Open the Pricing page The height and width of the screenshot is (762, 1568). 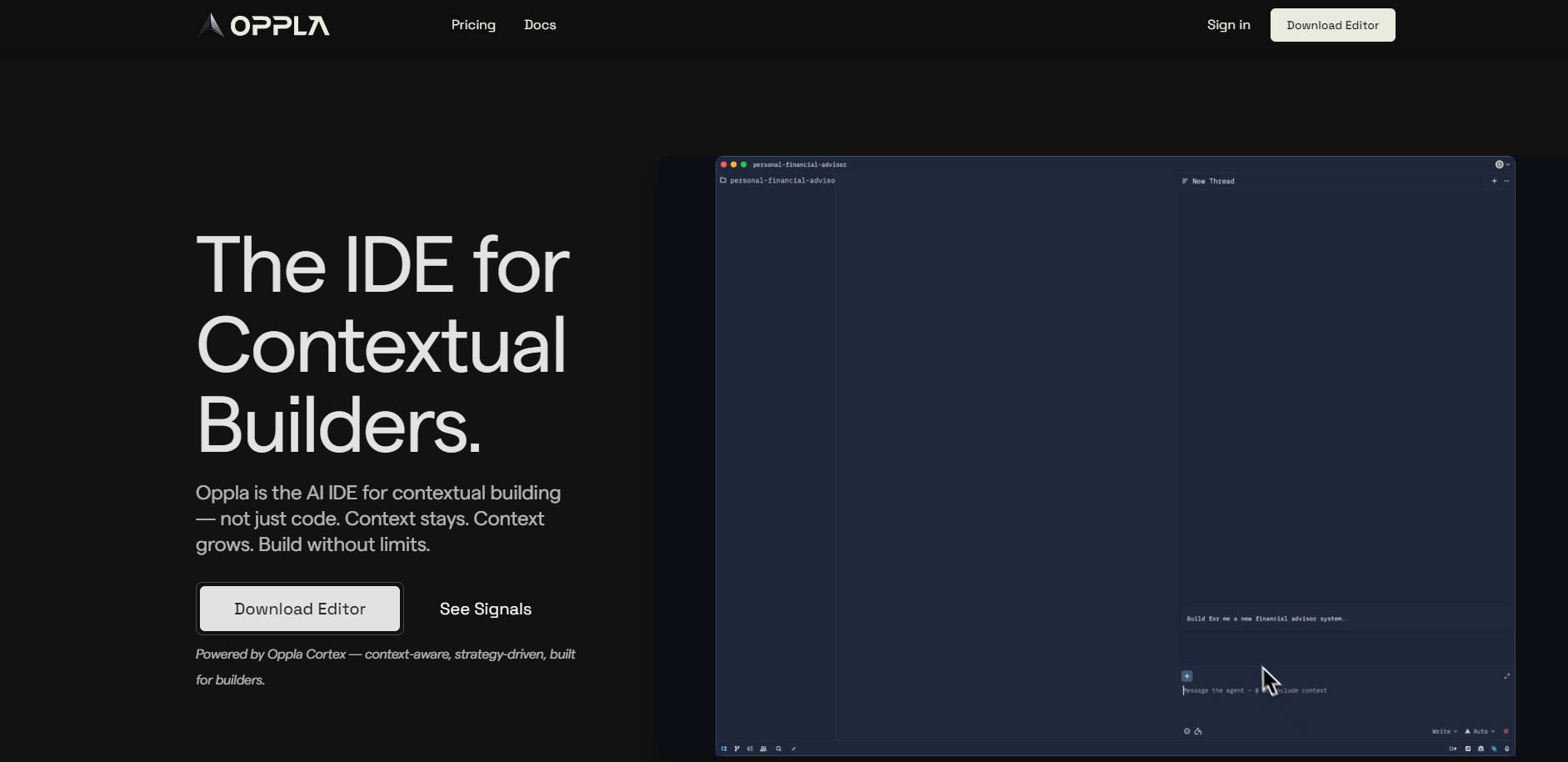pyautogui.click(x=473, y=25)
